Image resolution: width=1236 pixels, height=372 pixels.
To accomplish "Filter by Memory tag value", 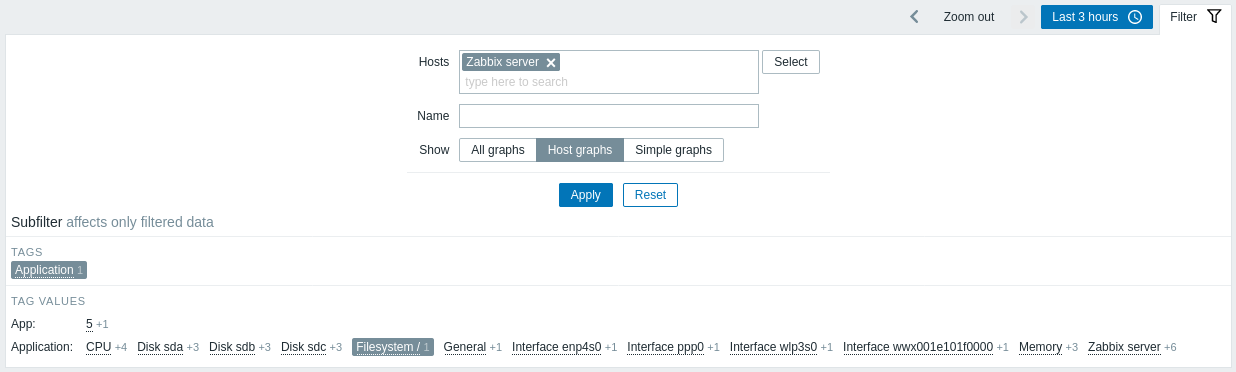I will pyautogui.click(x=1040, y=347).
